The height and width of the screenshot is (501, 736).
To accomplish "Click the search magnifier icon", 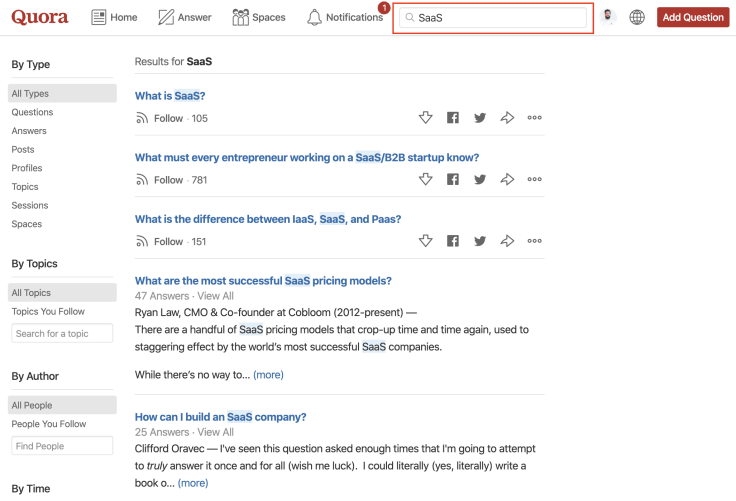I will [410, 17].
